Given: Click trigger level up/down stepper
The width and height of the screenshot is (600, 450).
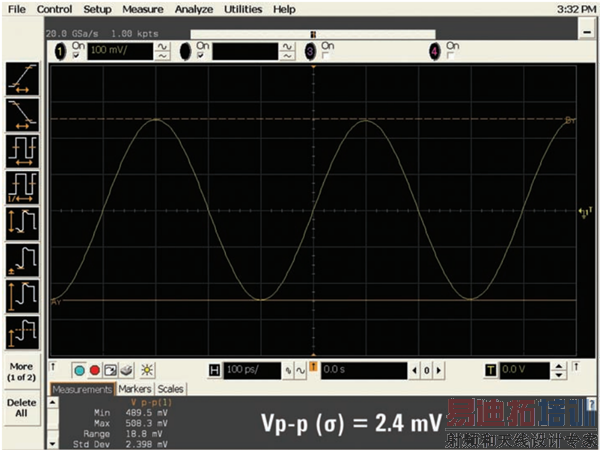Looking at the screenshot, I should (559, 370).
